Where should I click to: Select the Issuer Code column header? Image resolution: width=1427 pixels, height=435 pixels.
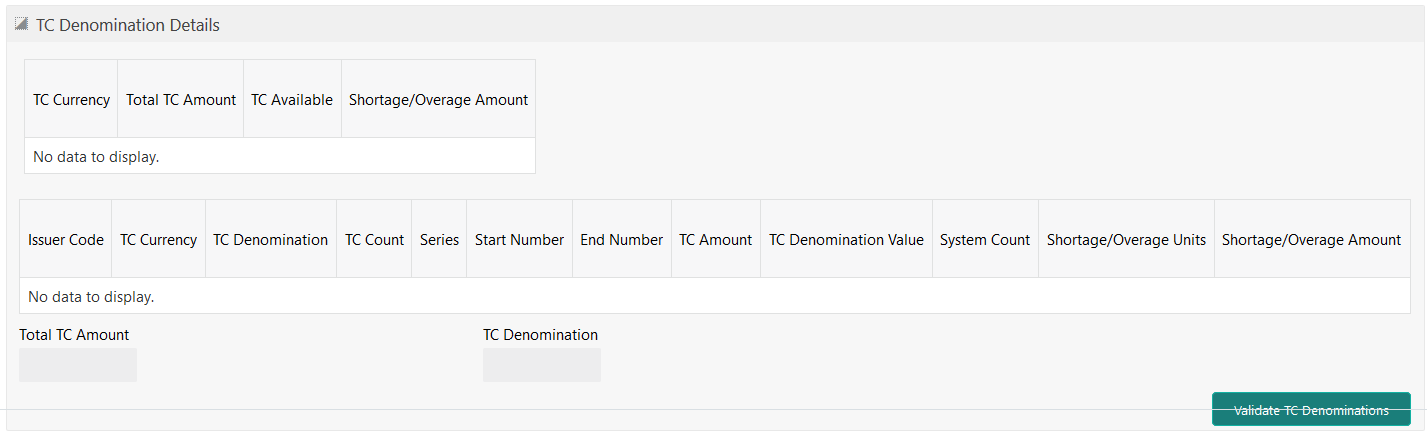pos(66,240)
